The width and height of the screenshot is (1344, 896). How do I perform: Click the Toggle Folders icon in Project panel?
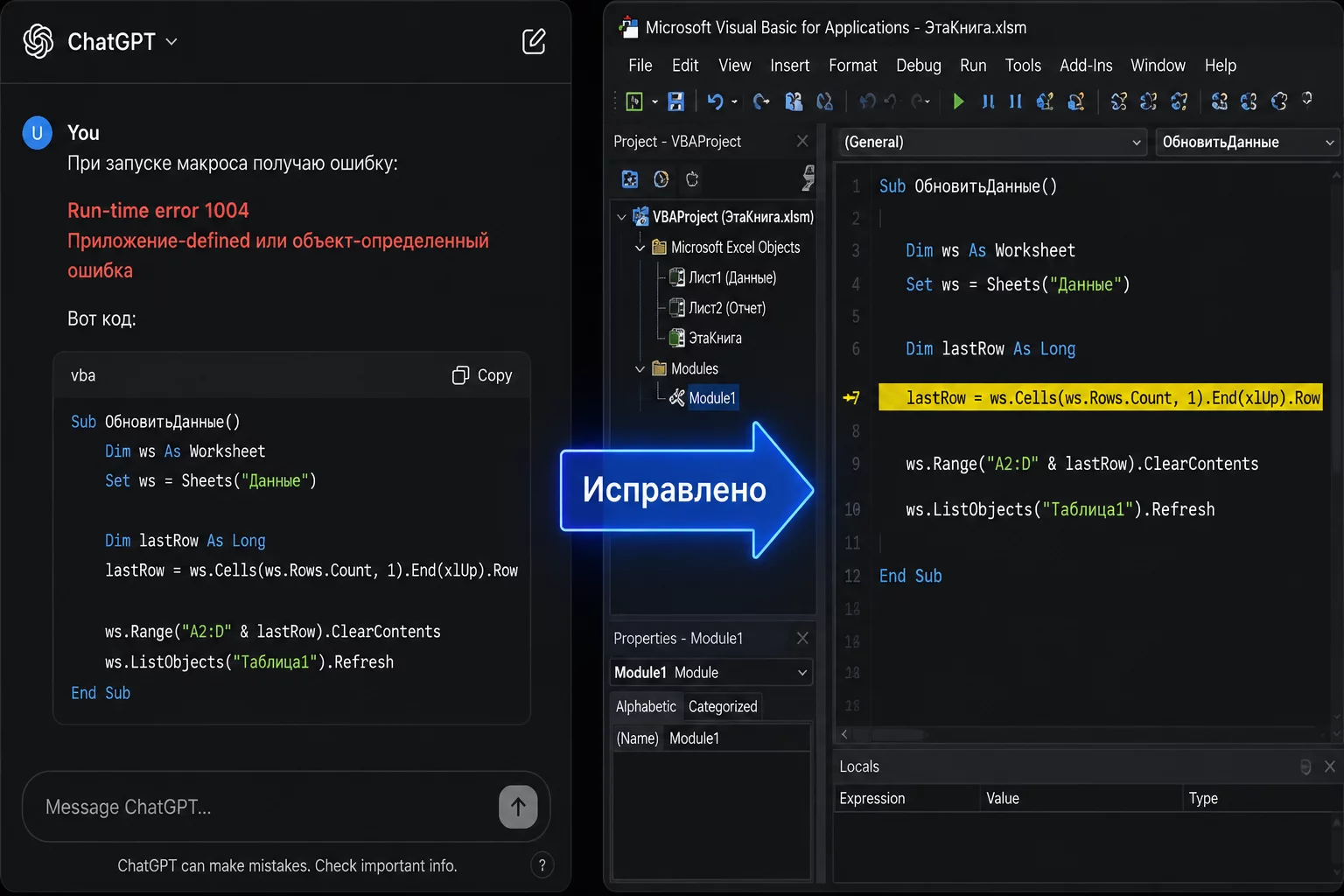(x=692, y=179)
